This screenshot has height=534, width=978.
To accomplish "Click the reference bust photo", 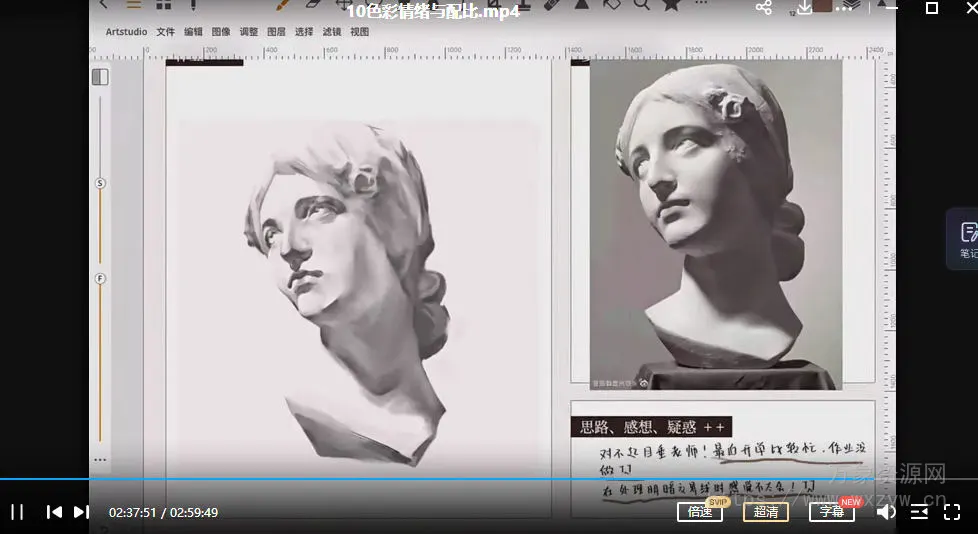I will pos(714,225).
